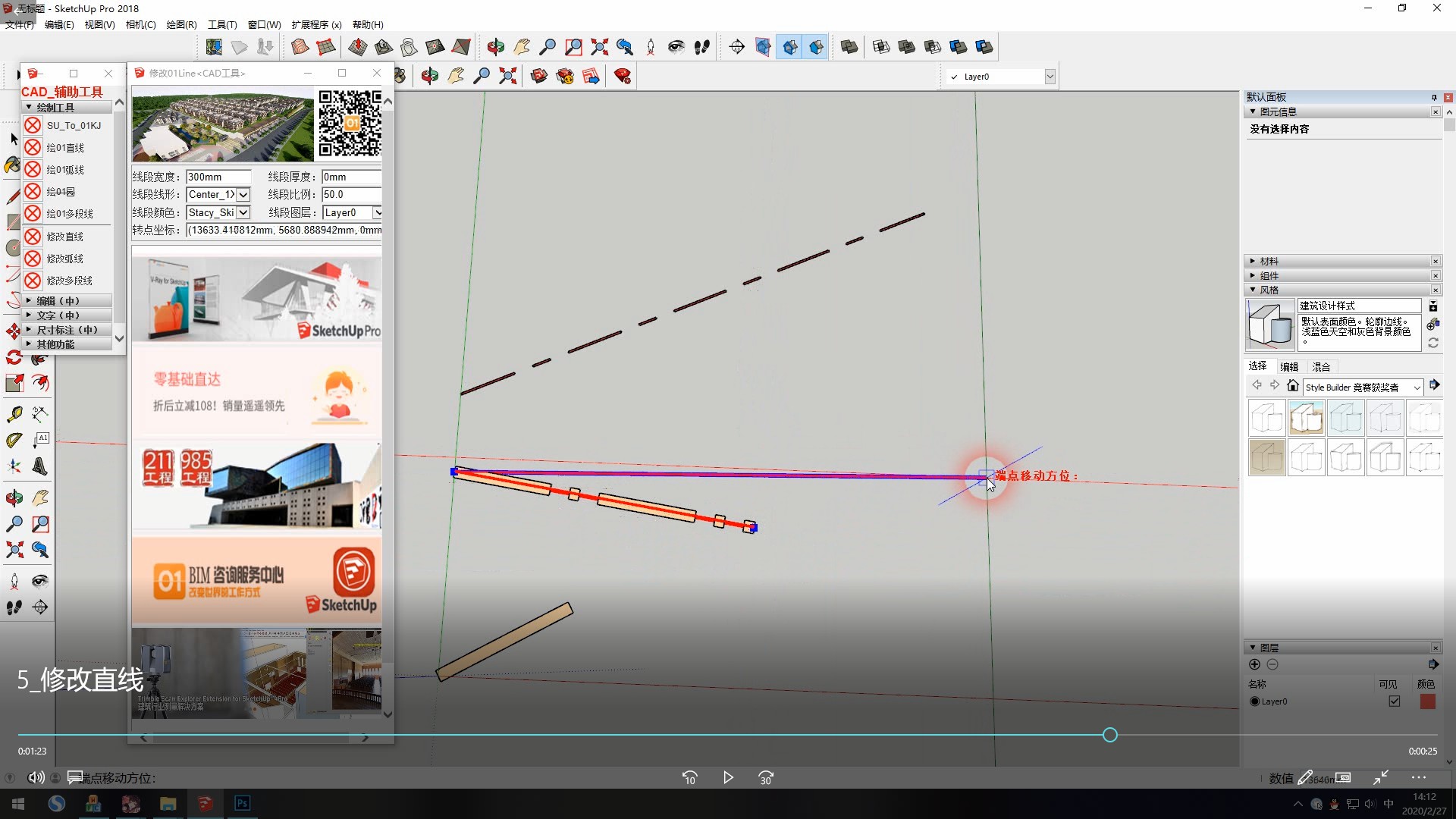This screenshot has width=1456, height=819.
Task: Click Zoom Extents in top toolbar
Action: point(599,47)
